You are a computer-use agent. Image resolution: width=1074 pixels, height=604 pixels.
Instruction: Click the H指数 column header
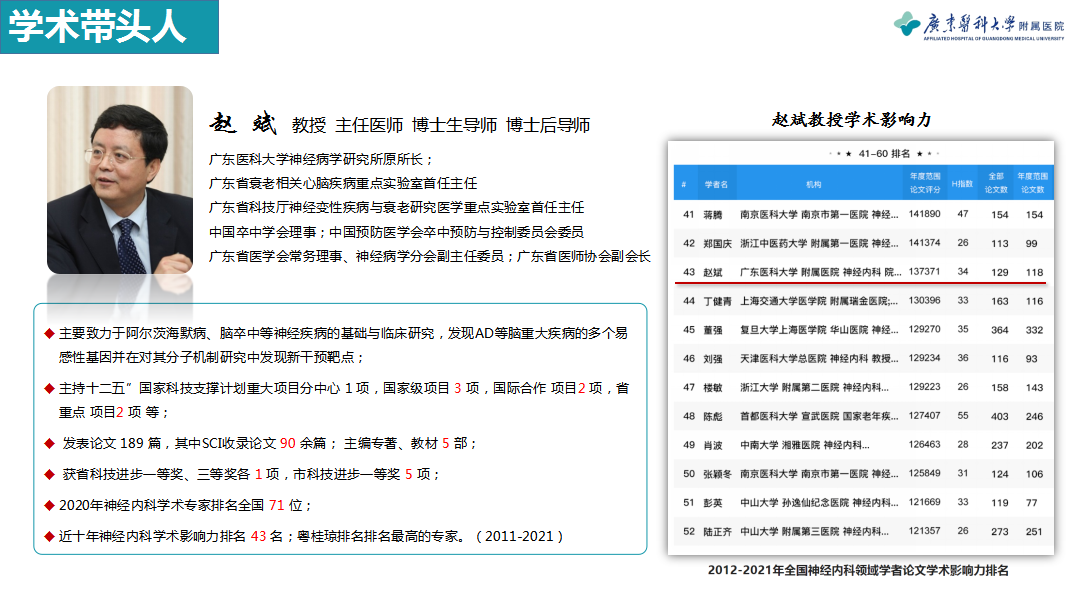tap(962, 184)
